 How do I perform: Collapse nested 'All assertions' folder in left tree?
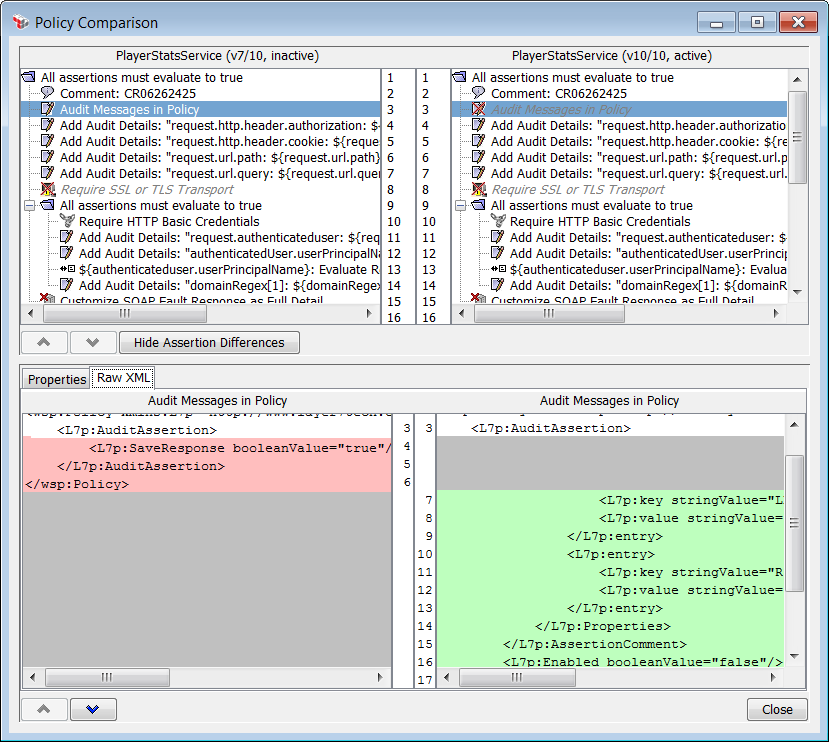click(29, 206)
